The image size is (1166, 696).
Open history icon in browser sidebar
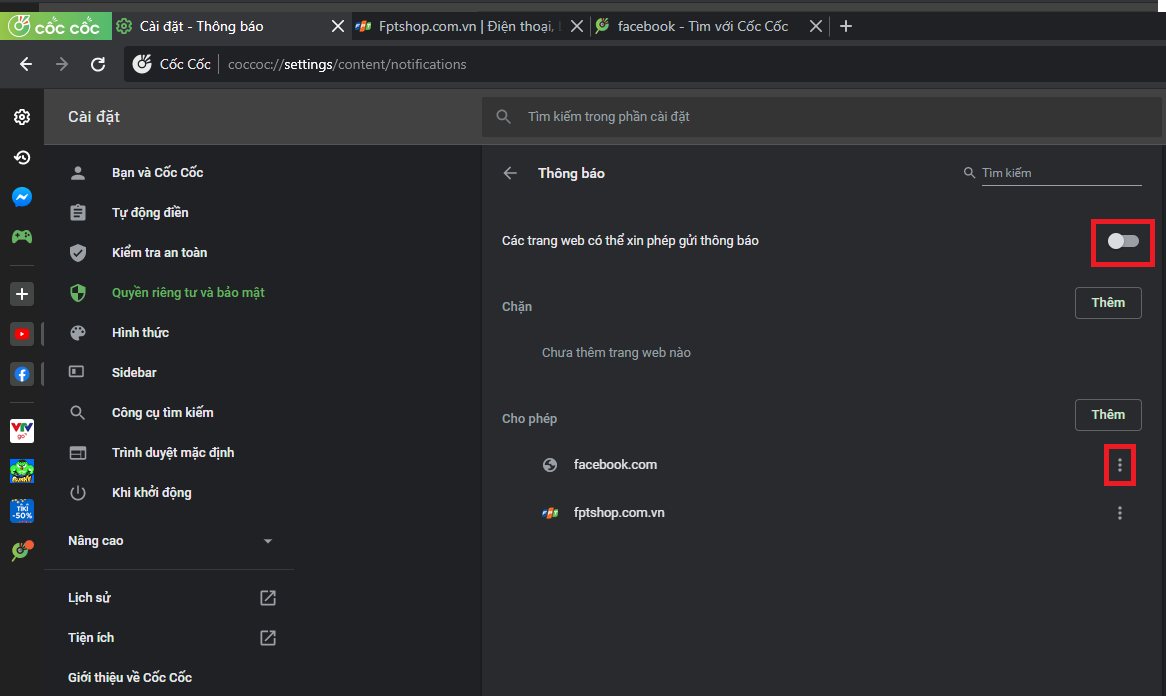(x=22, y=157)
